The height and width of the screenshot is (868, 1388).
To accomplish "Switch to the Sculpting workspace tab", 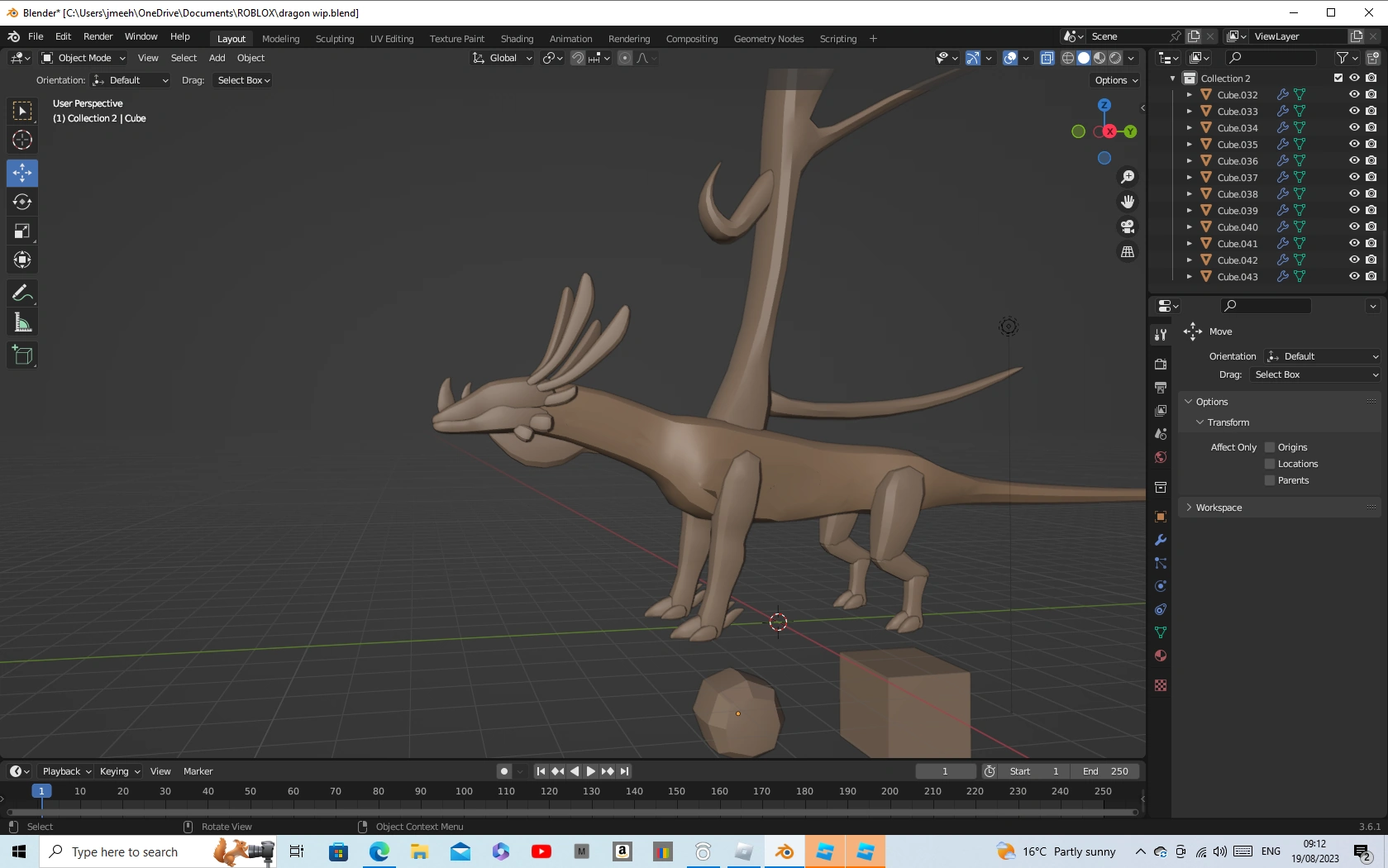I will 334,39.
